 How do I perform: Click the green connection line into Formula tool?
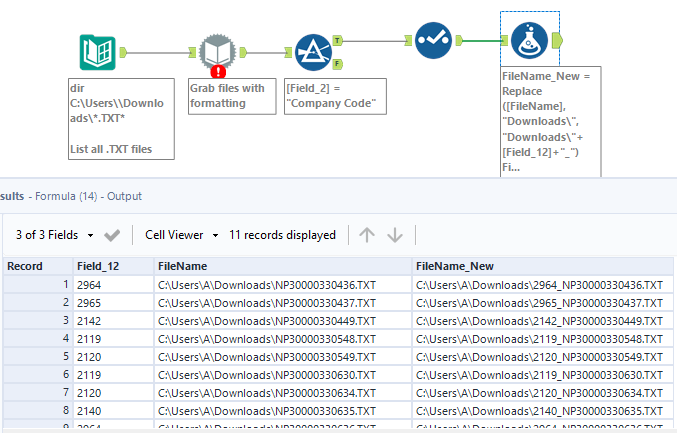(482, 41)
